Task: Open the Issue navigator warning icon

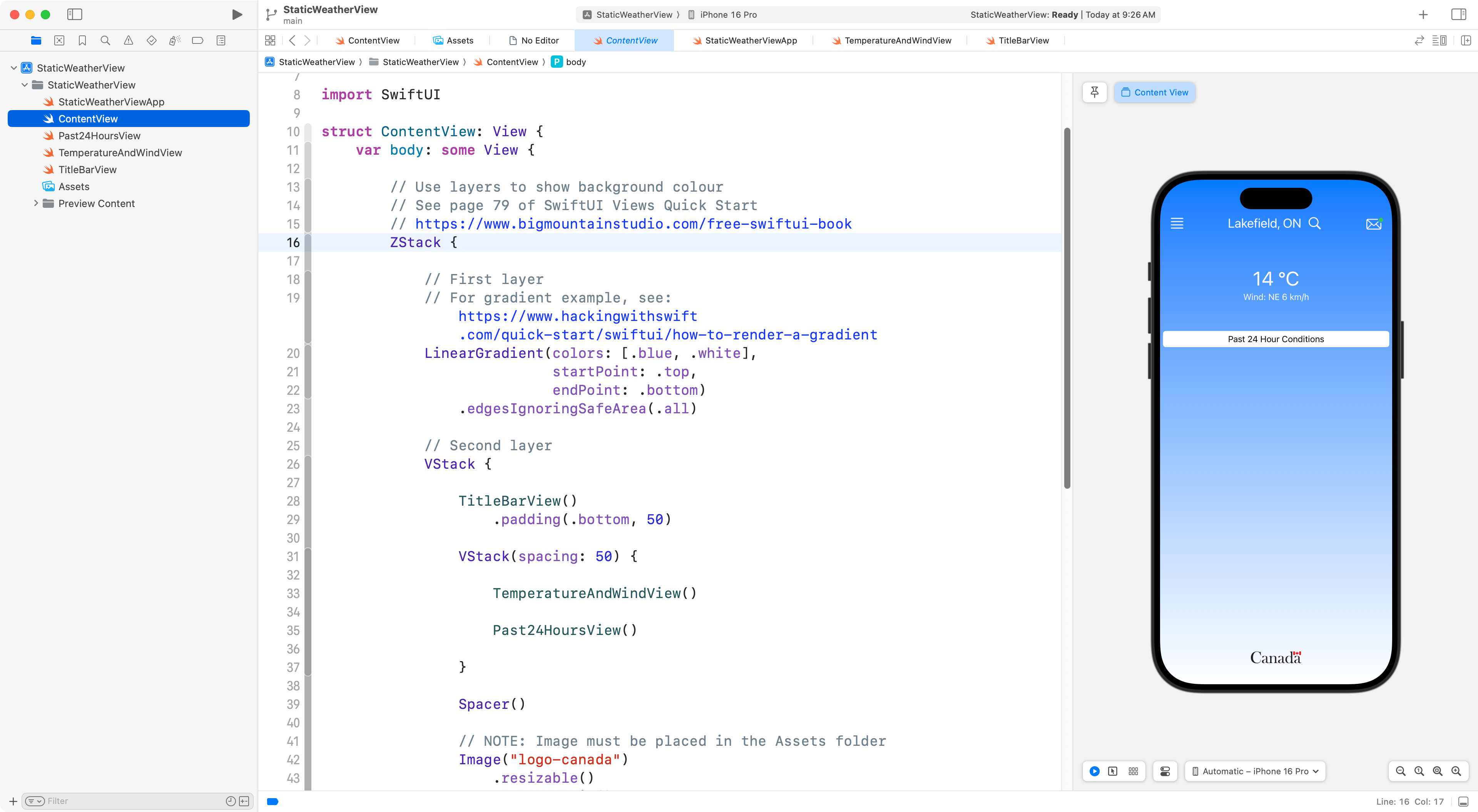Action: [129, 40]
